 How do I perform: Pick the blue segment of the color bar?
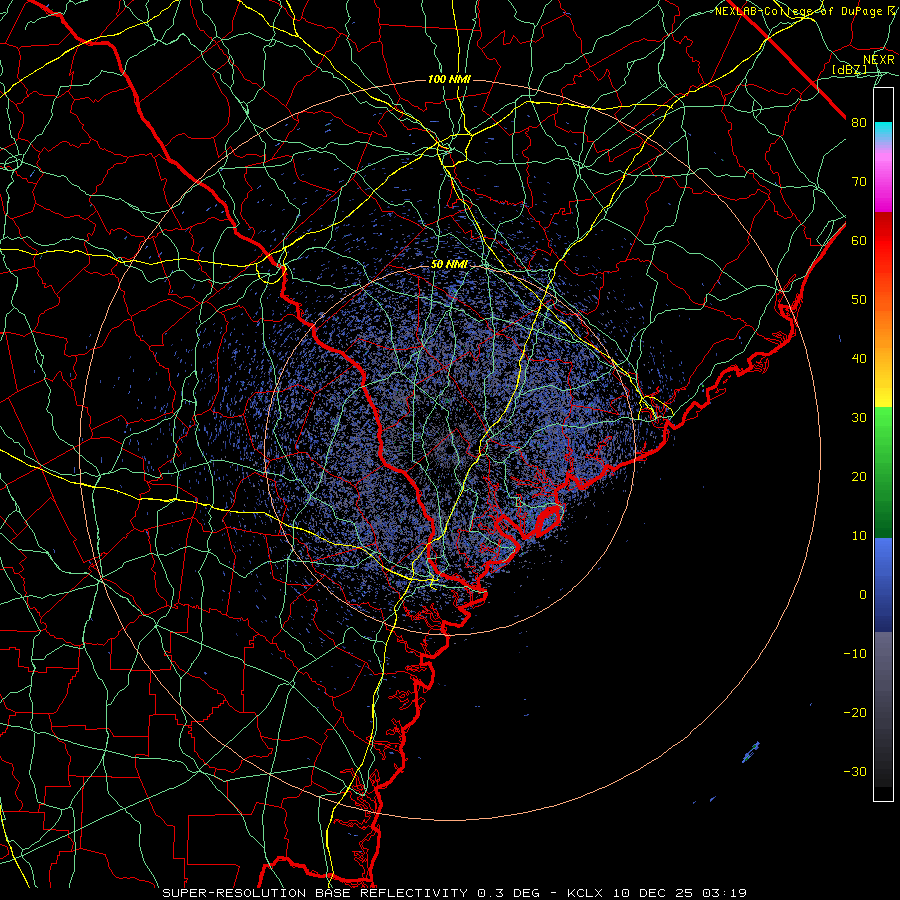pyautogui.click(x=883, y=584)
